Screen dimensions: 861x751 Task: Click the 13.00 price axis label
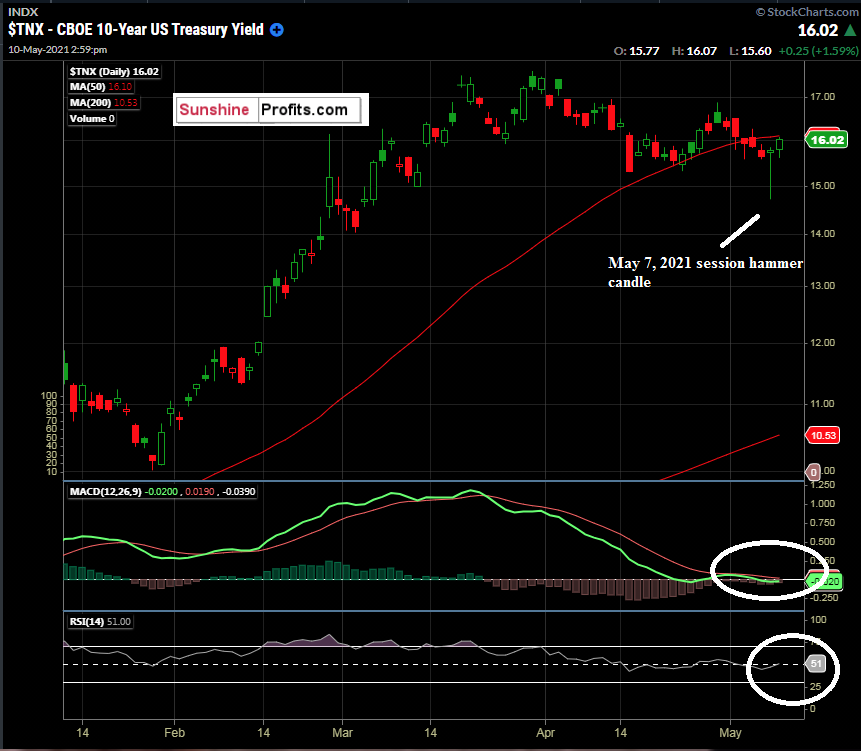click(823, 285)
